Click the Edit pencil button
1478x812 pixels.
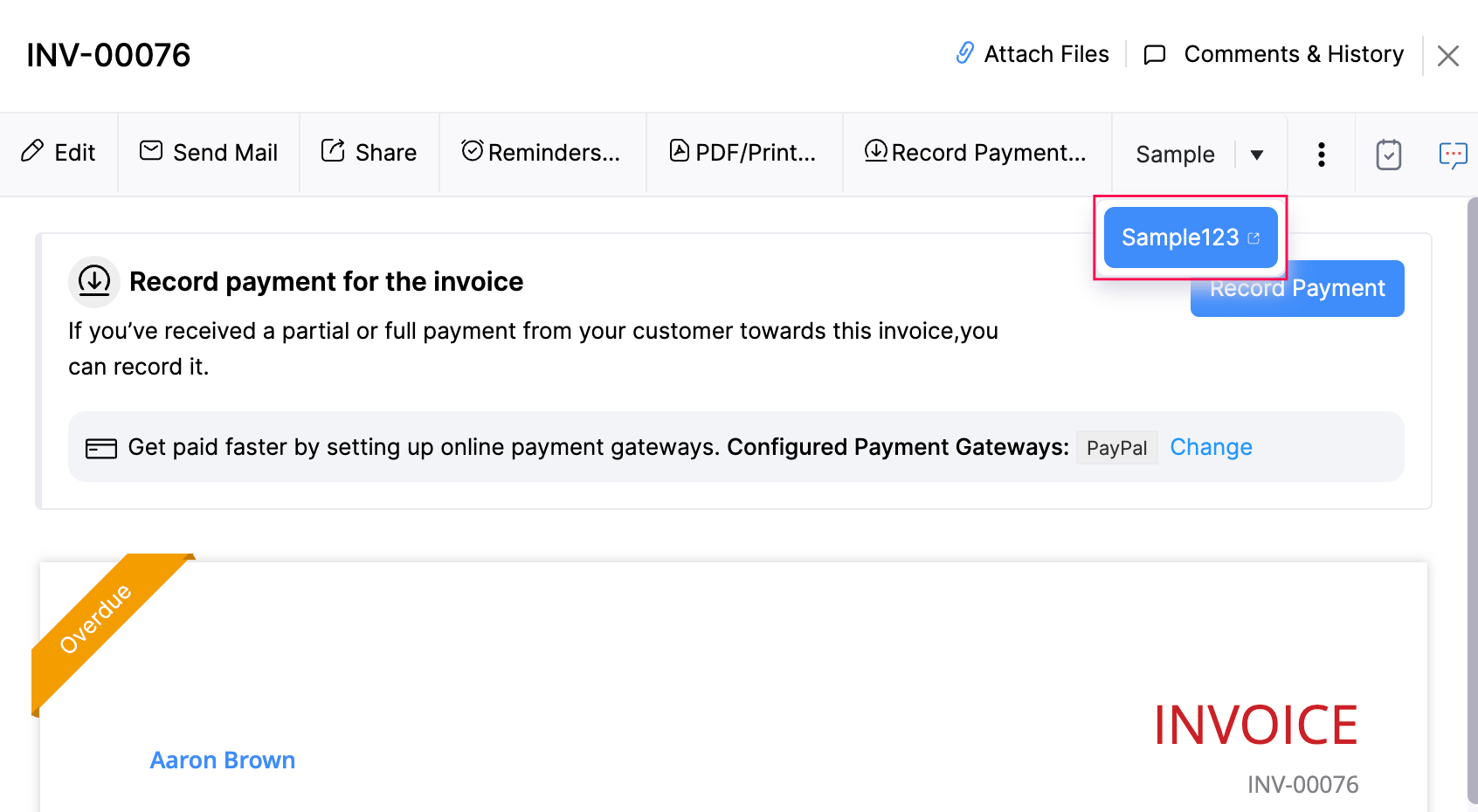click(x=59, y=153)
